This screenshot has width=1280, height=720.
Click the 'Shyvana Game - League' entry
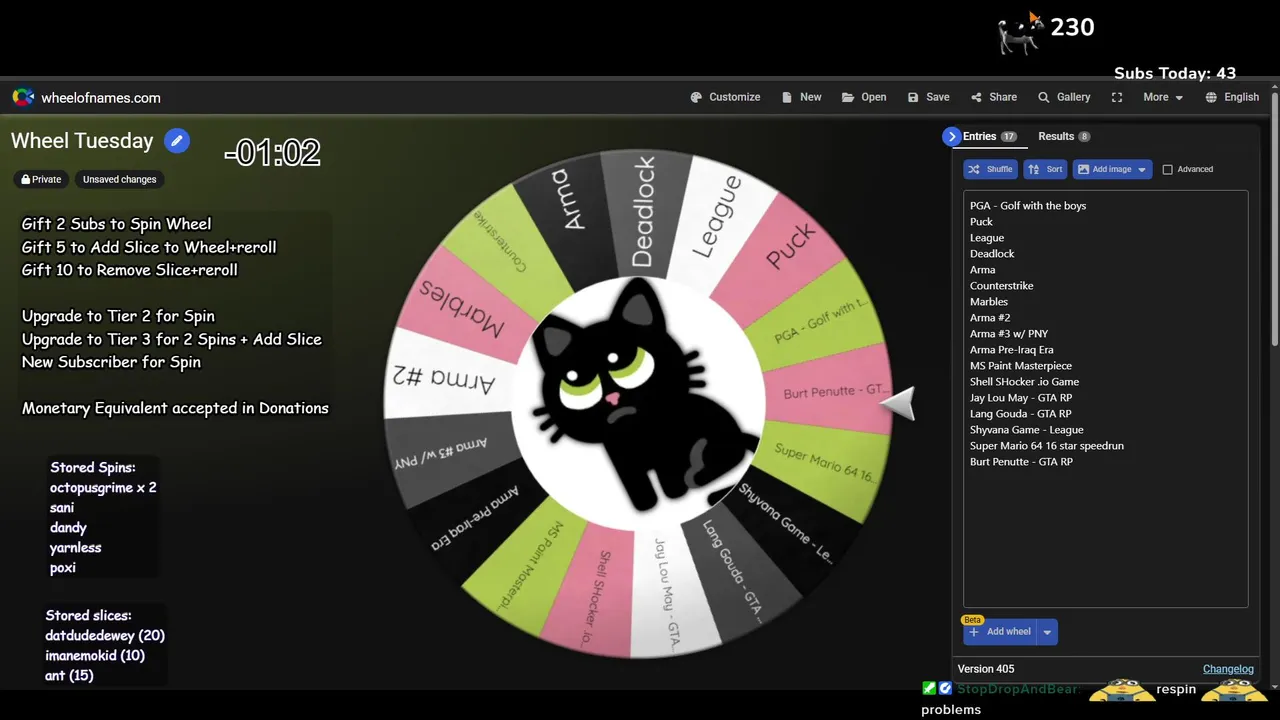pyautogui.click(x=1026, y=430)
